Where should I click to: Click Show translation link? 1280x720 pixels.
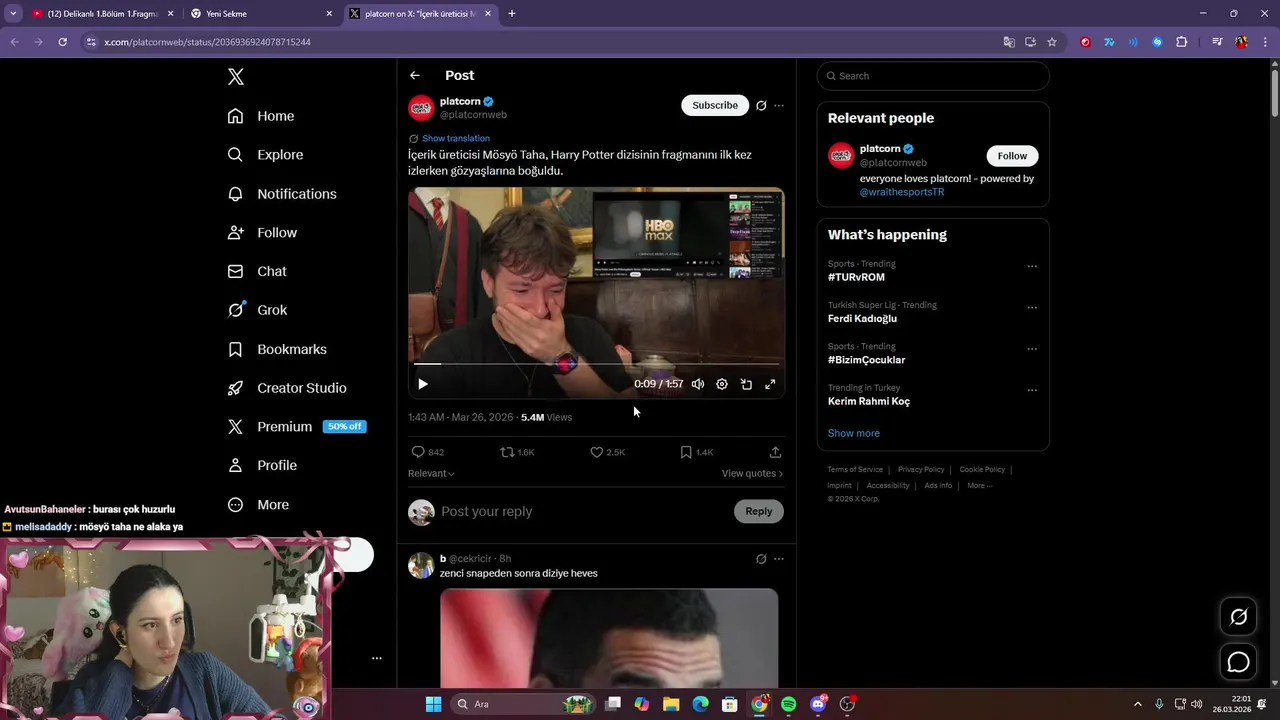click(x=456, y=138)
